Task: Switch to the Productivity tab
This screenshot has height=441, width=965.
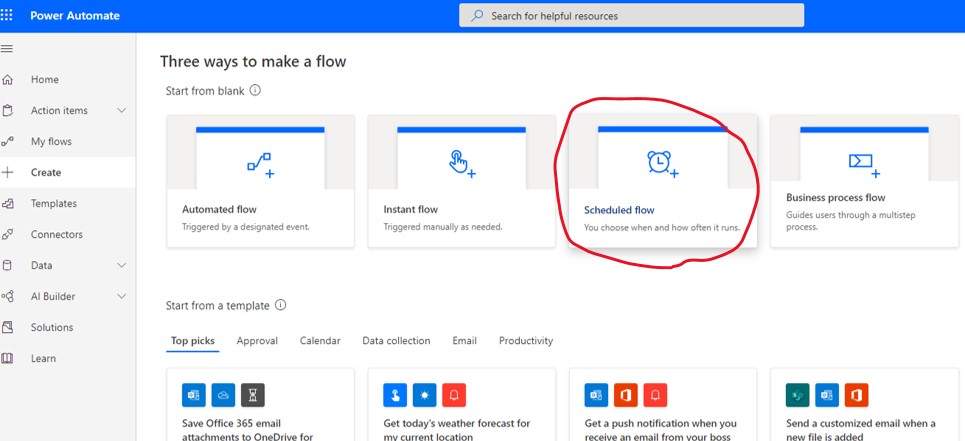Action: point(526,341)
